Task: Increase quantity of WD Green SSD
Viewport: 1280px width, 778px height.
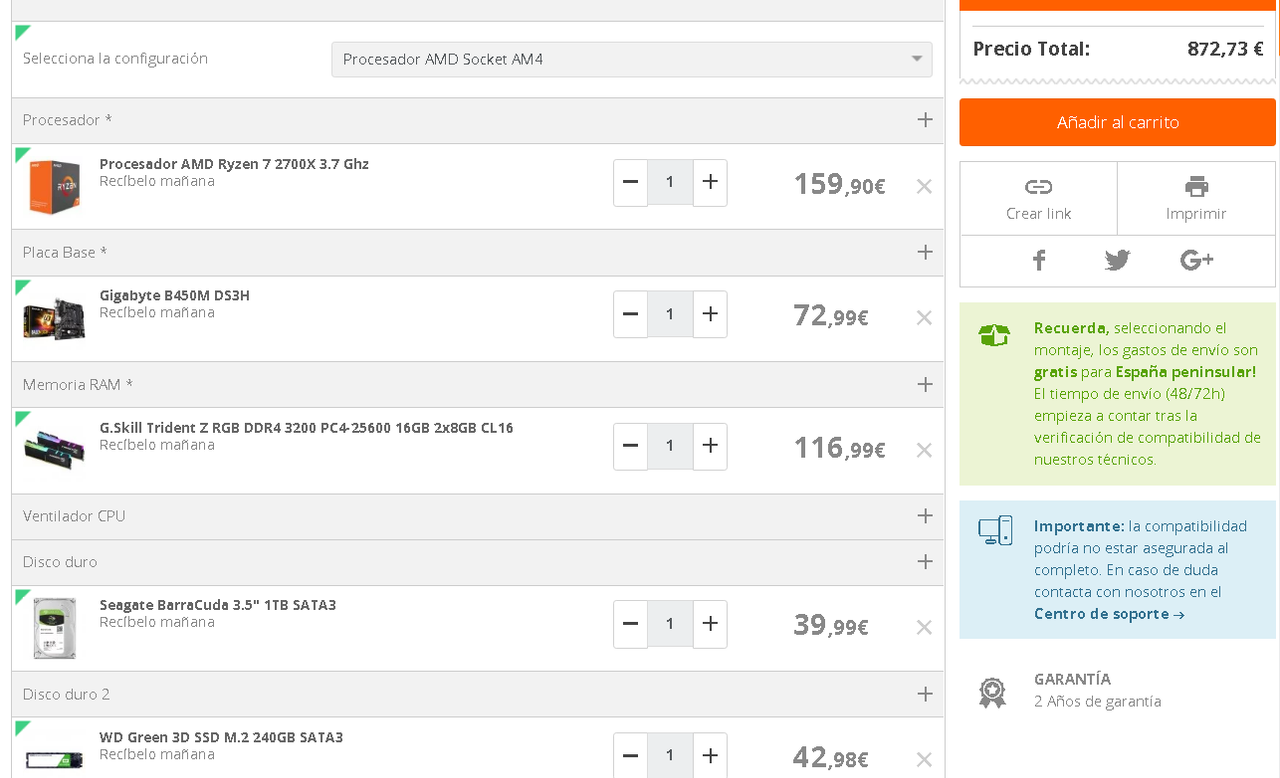Action: tap(710, 755)
